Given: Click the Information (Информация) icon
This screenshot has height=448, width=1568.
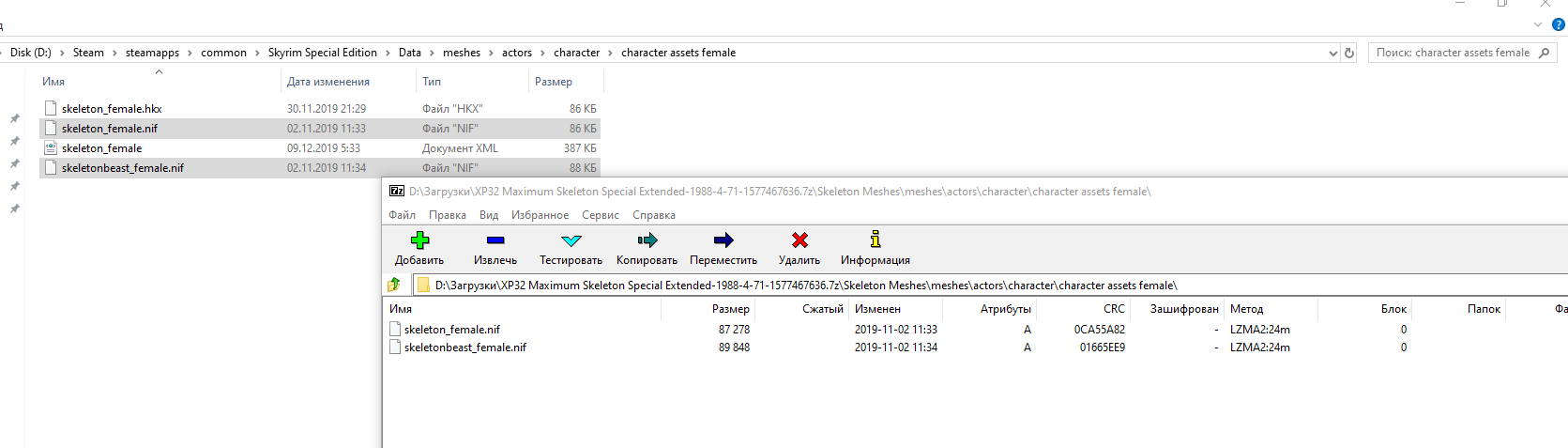Looking at the screenshot, I should (x=875, y=240).
